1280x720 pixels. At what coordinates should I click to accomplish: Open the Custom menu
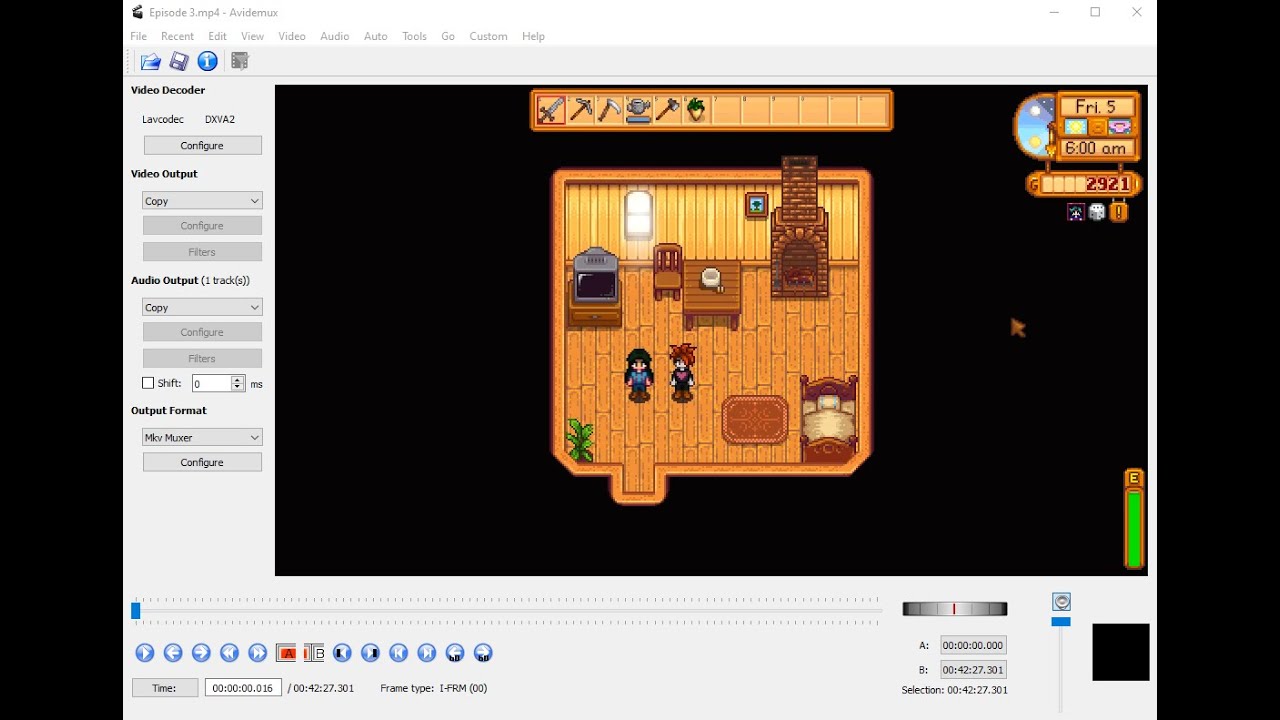[x=488, y=36]
